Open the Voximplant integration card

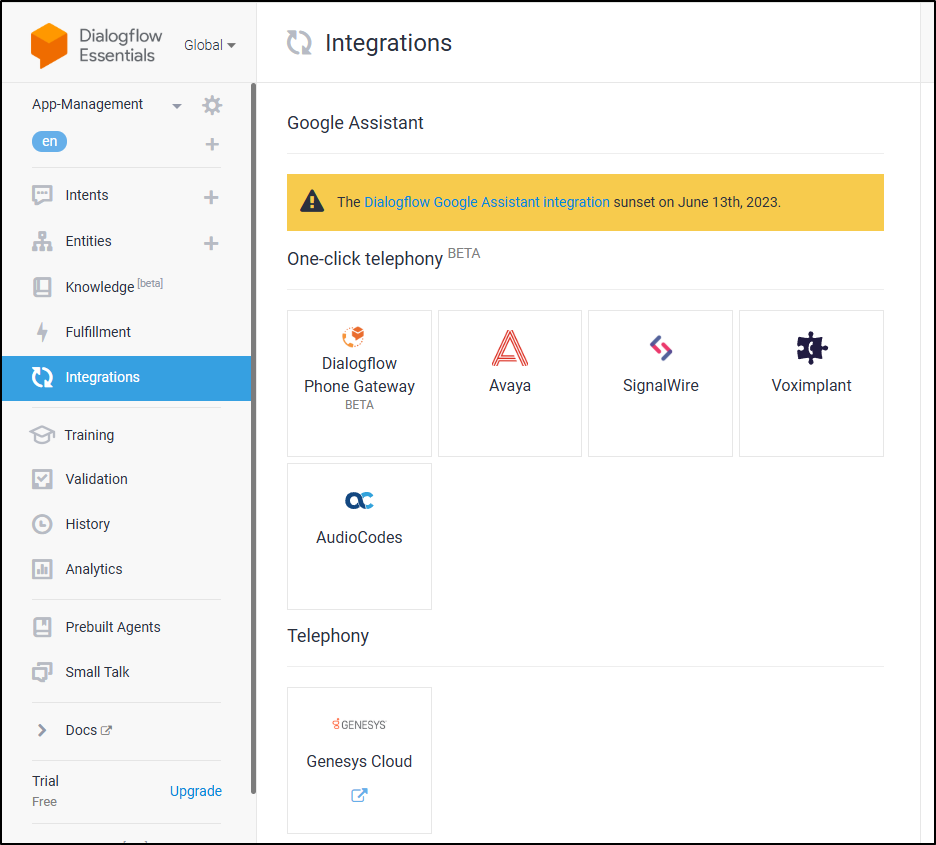(811, 383)
